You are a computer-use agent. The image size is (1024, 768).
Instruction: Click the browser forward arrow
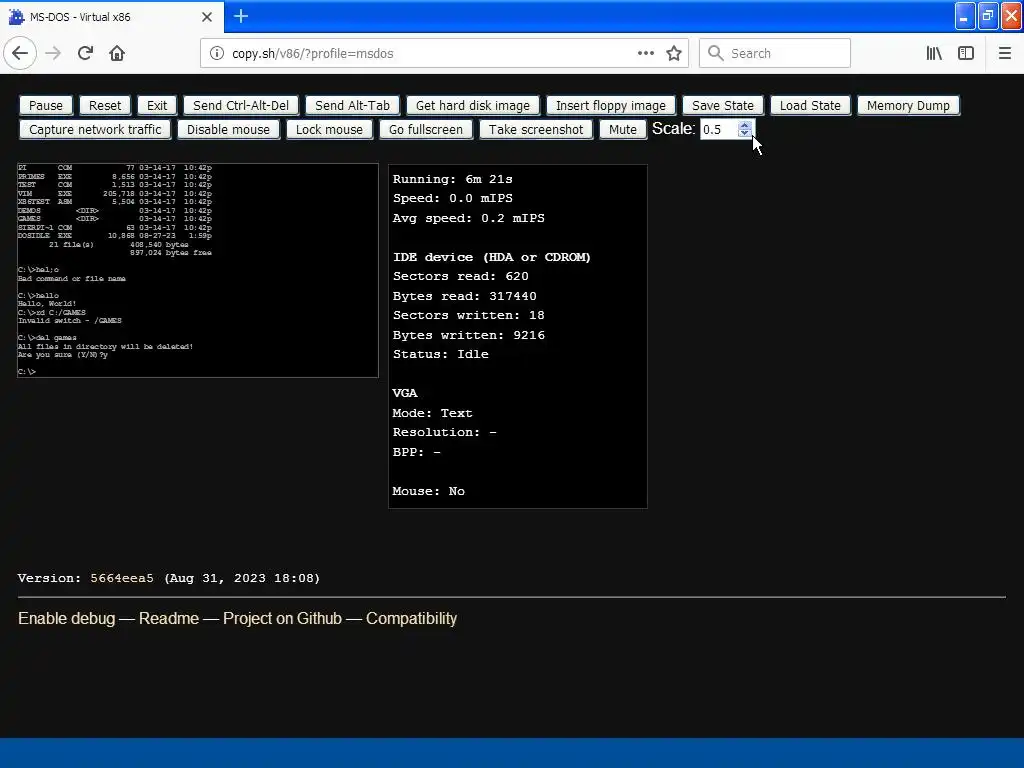pyautogui.click(x=53, y=54)
